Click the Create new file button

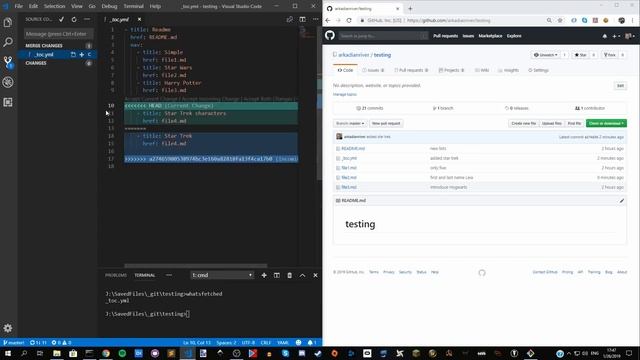tap(524, 123)
